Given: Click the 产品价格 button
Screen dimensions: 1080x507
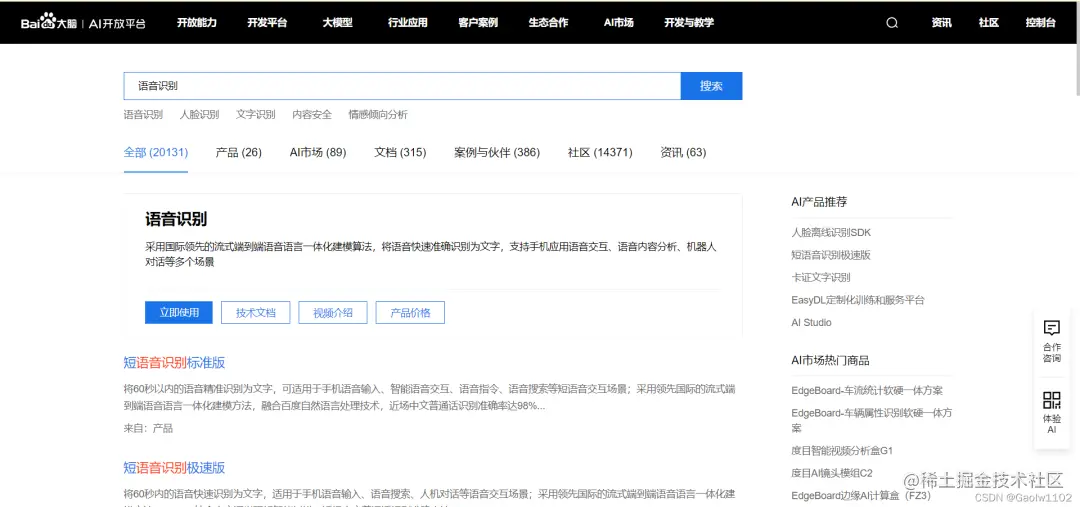Looking at the screenshot, I should [410, 312].
